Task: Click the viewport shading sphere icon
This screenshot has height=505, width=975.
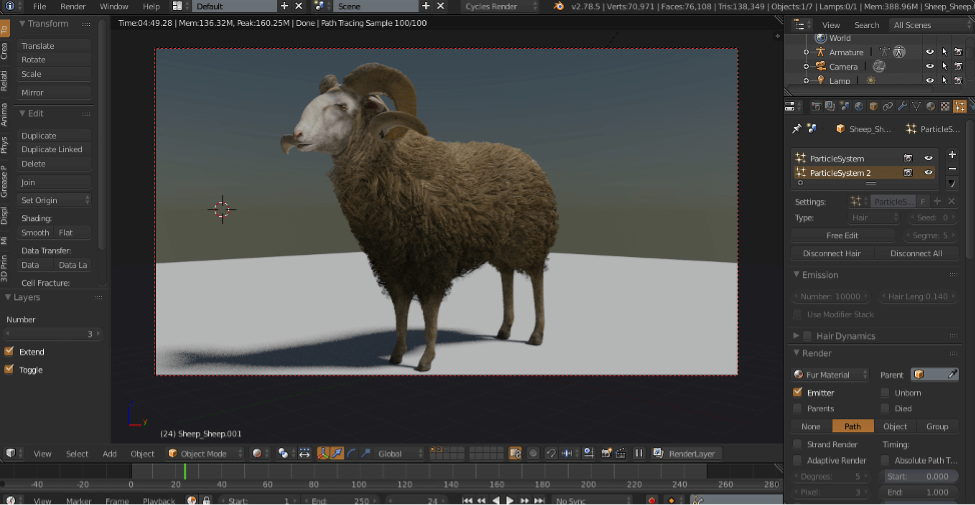Action: click(257, 453)
